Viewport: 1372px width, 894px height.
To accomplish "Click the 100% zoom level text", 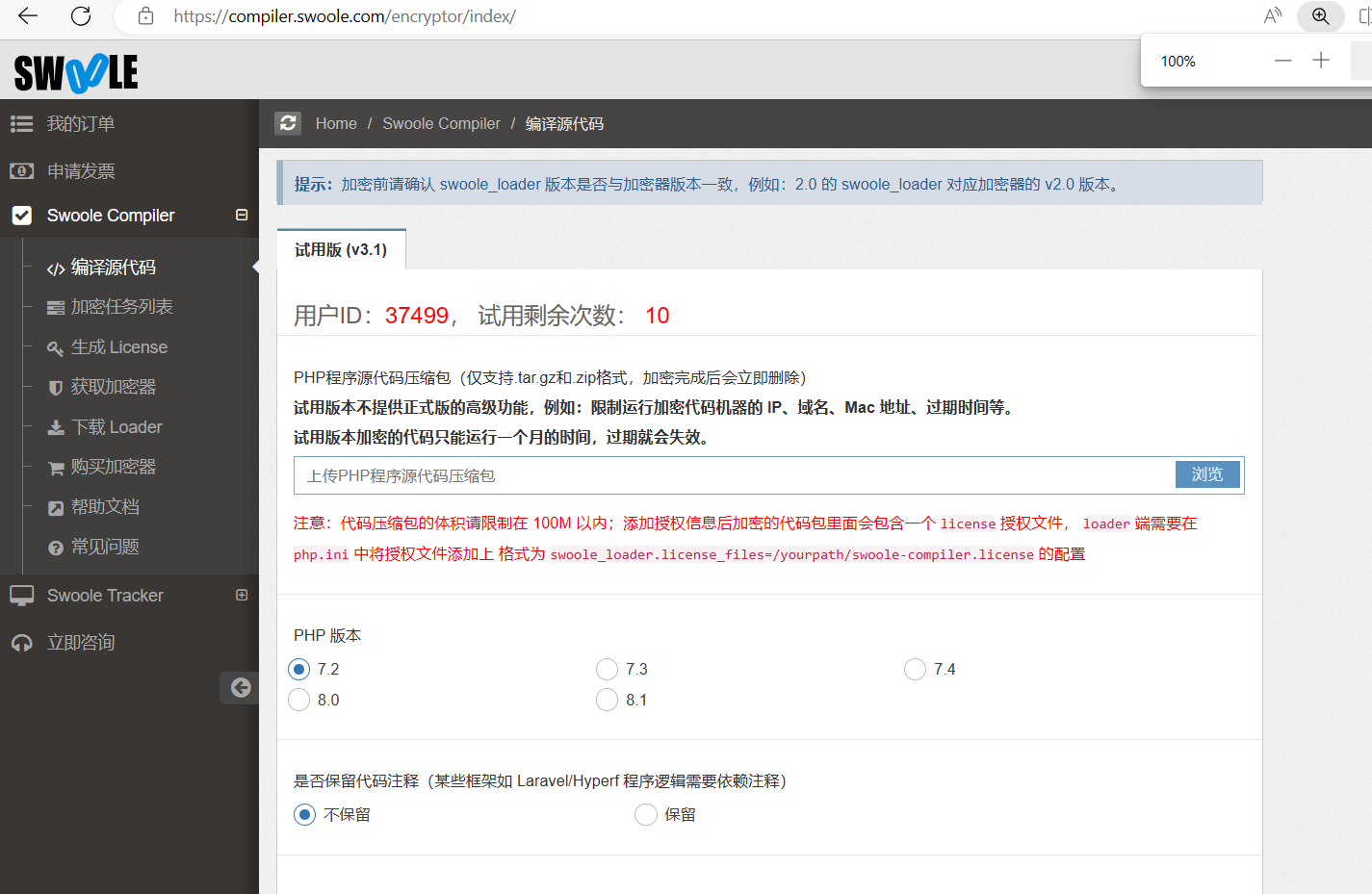I will click(x=1178, y=62).
